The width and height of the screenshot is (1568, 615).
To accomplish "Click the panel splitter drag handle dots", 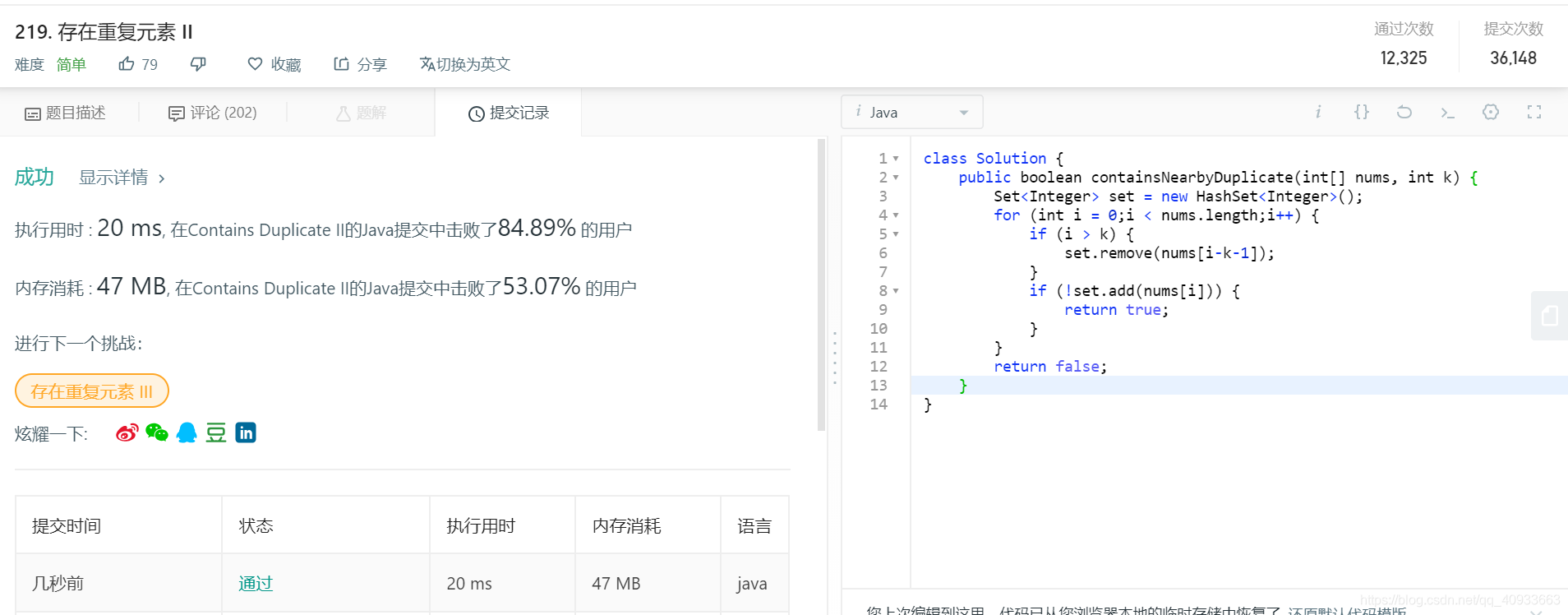I will (835, 358).
